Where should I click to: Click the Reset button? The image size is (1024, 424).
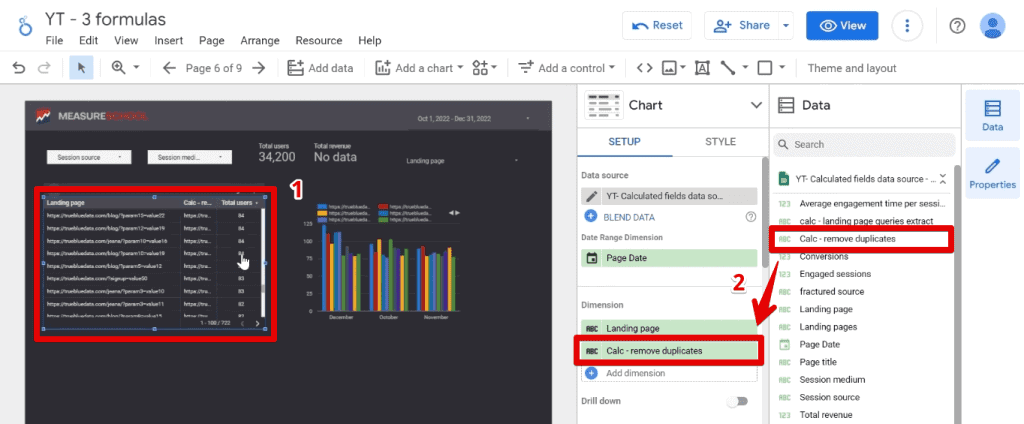click(658, 25)
